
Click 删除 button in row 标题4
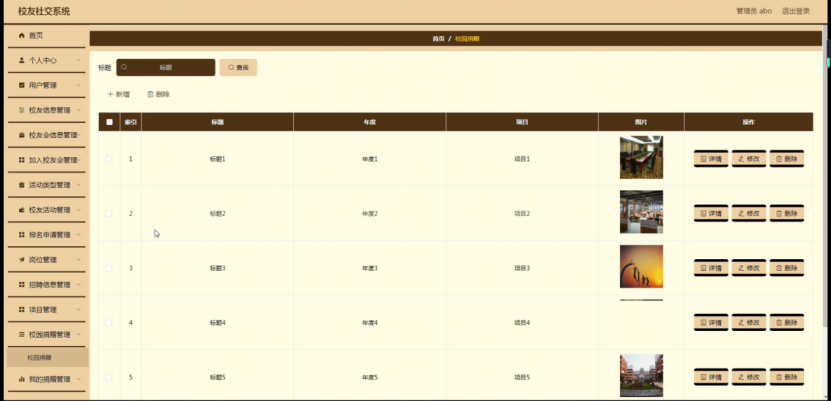click(x=787, y=323)
